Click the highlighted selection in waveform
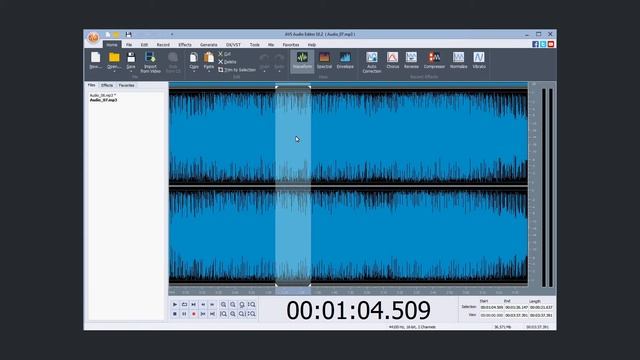Screen dimensions: 640x360 point(293,186)
